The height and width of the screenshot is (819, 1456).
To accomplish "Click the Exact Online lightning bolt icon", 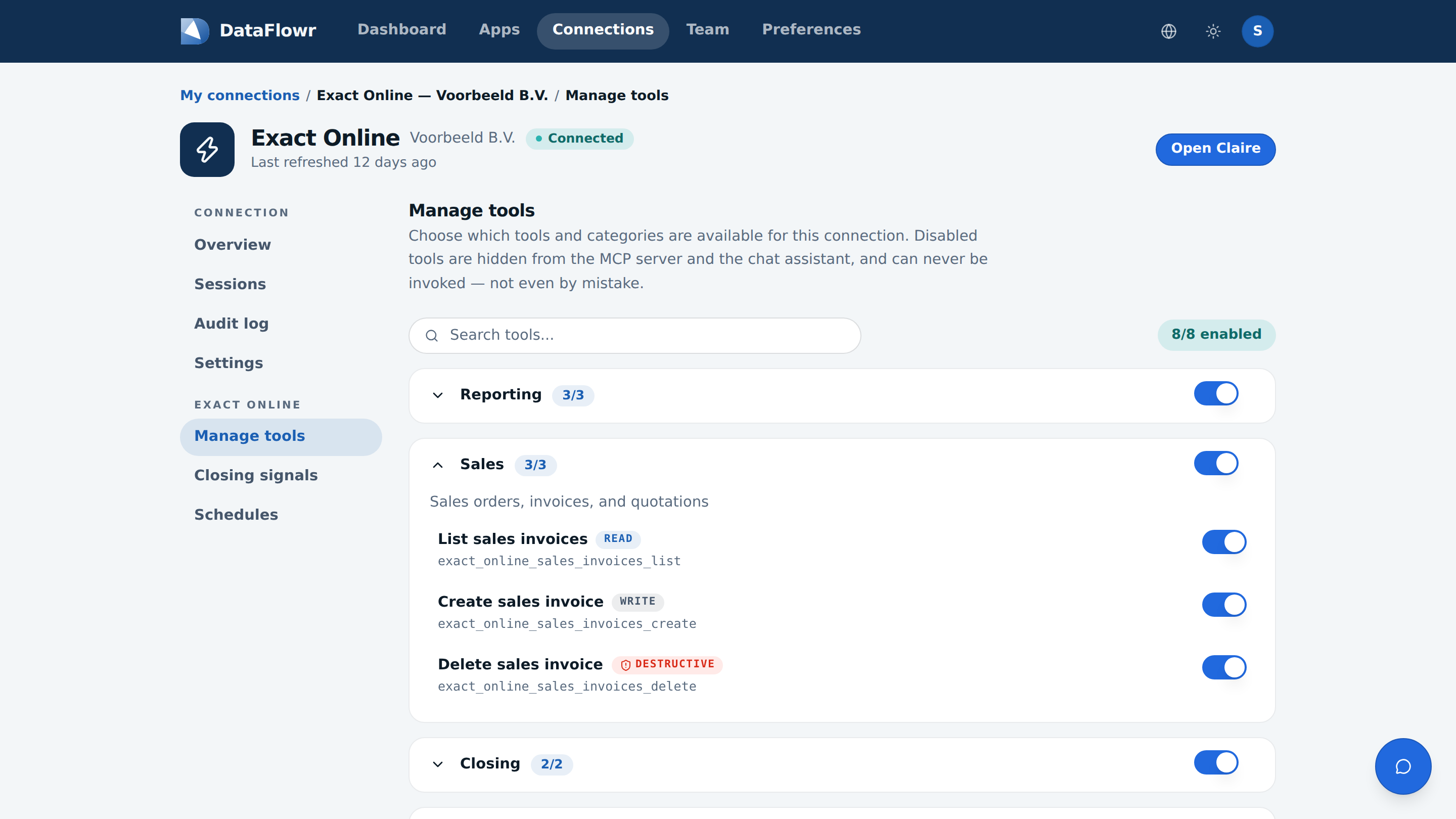I will pyautogui.click(x=207, y=149).
